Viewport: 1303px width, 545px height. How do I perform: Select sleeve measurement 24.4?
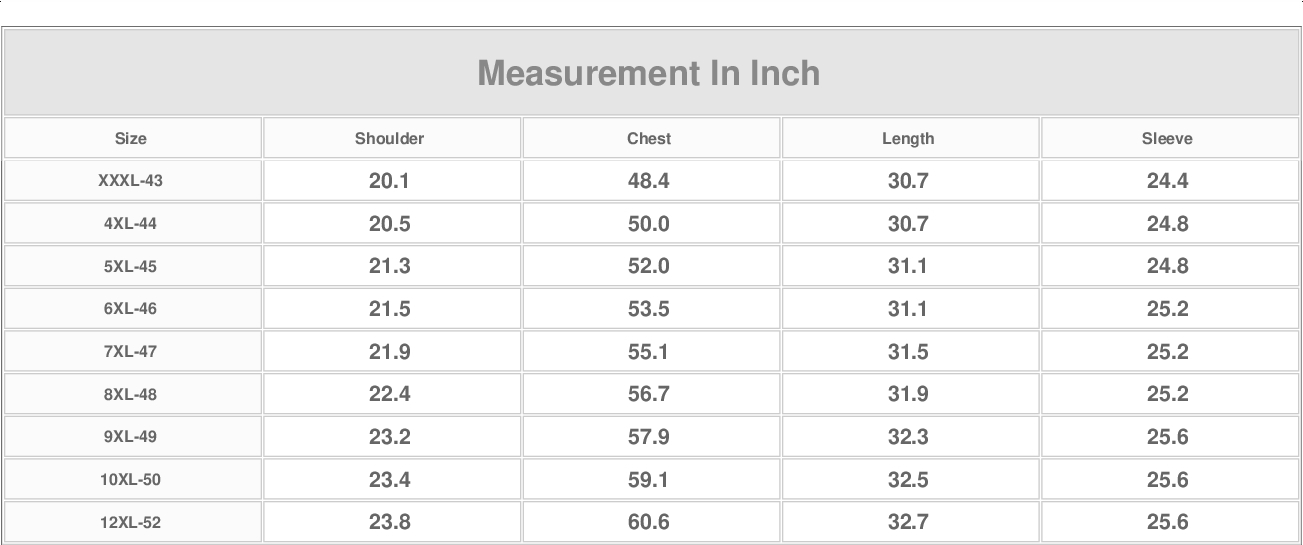pos(1167,181)
